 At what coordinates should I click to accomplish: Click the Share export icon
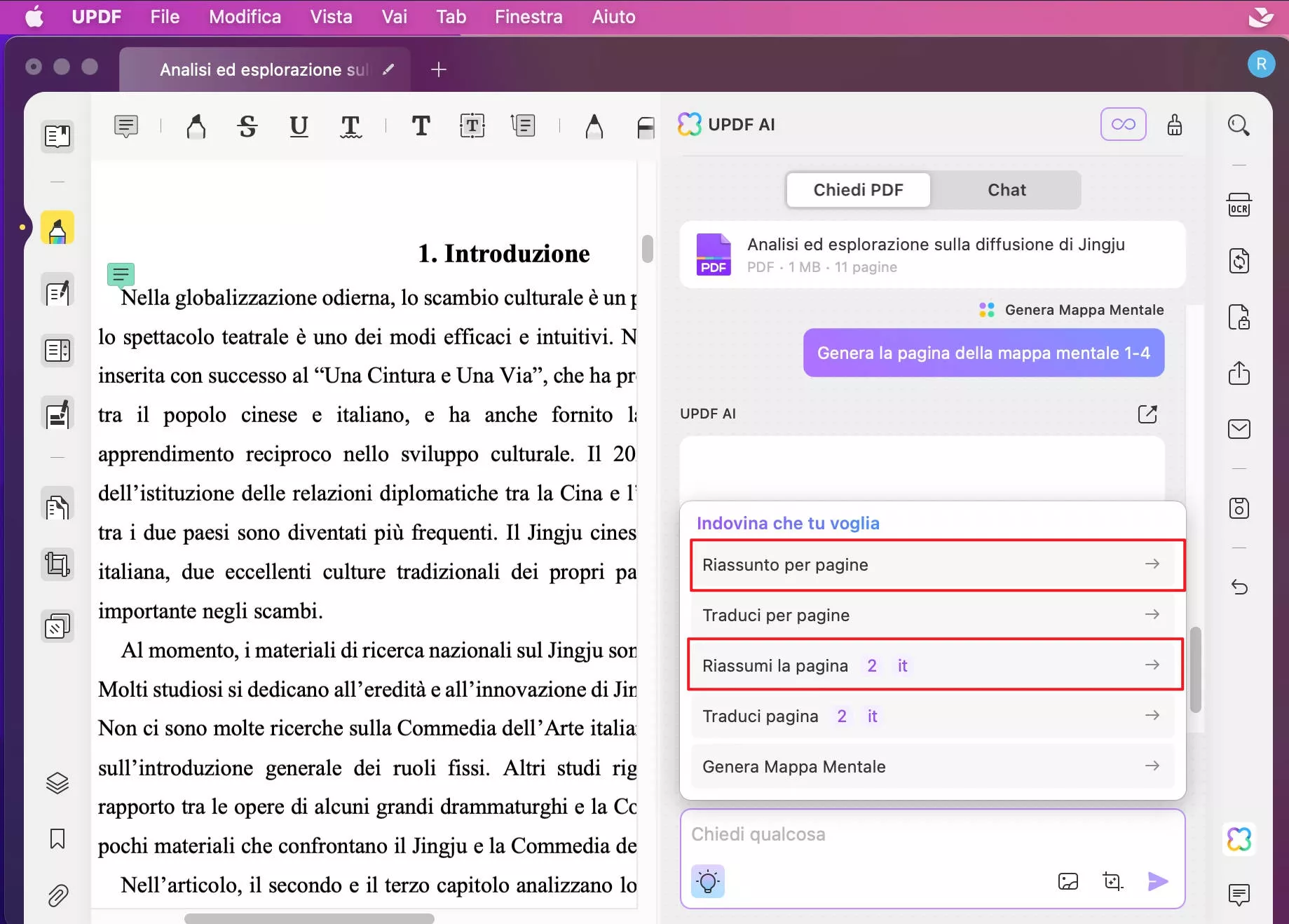(1239, 373)
